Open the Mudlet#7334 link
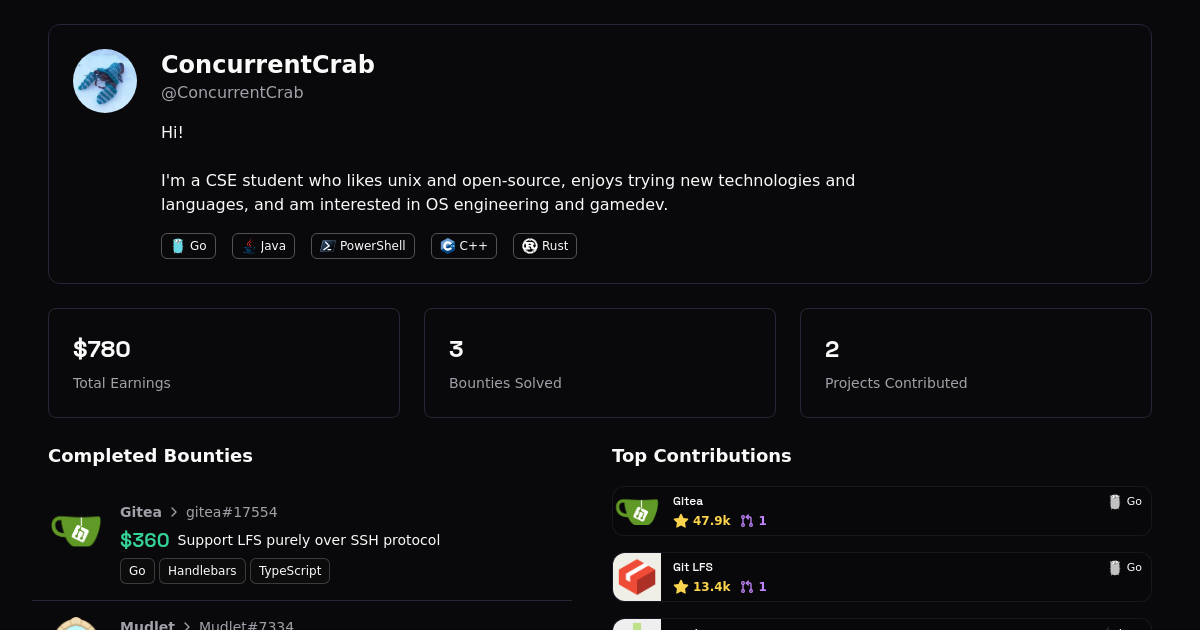Screen dimensions: 1200x630 click(246, 625)
